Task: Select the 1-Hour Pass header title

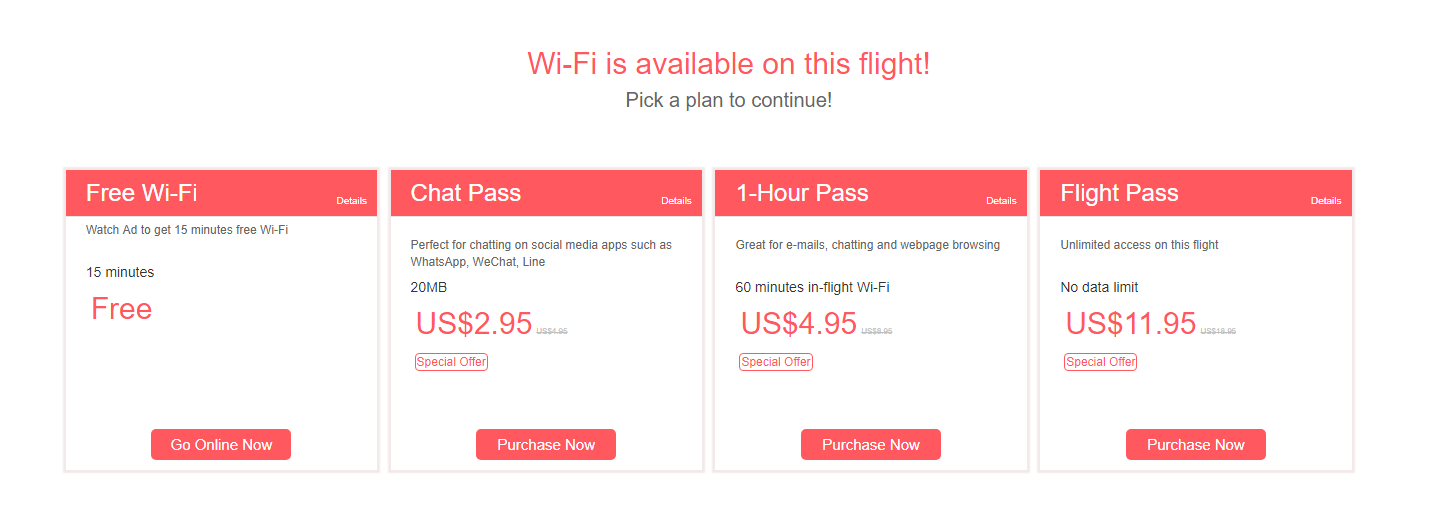Action: 802,193
